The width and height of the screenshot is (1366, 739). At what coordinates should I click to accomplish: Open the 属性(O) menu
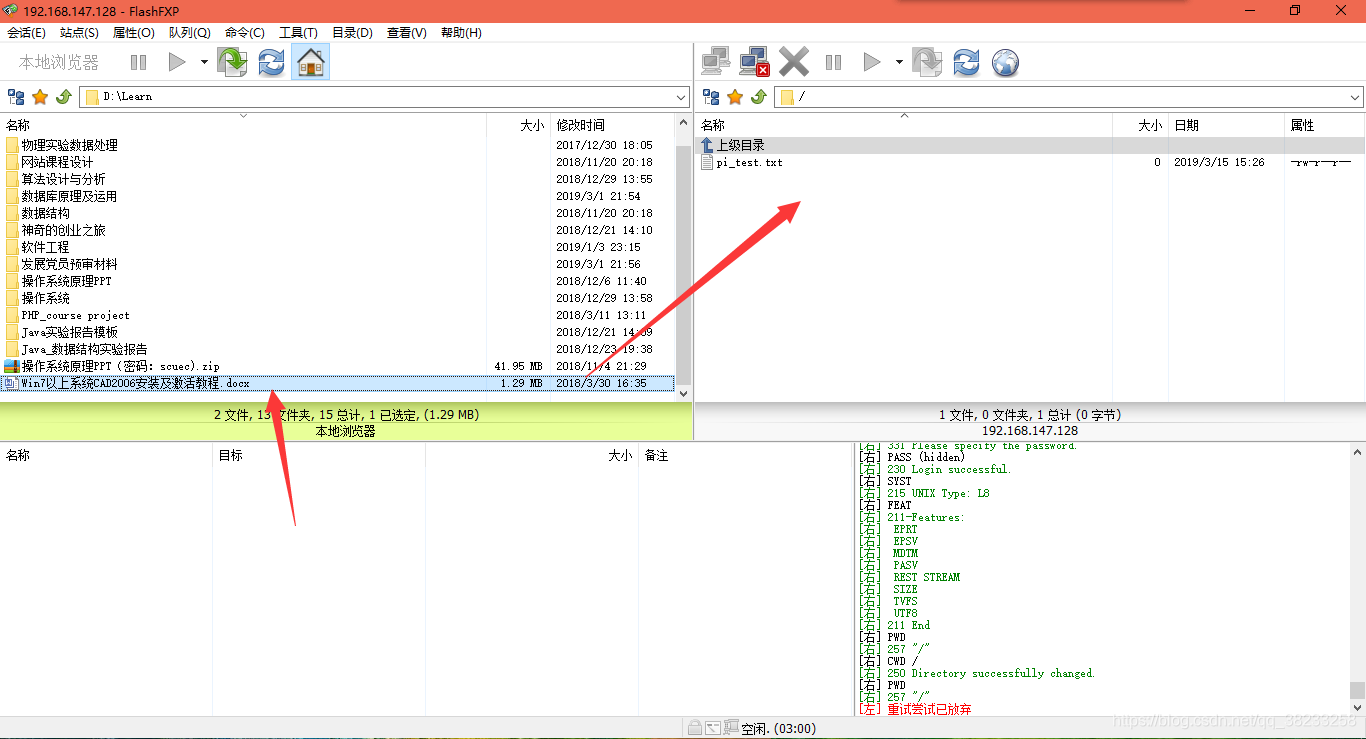134,33
